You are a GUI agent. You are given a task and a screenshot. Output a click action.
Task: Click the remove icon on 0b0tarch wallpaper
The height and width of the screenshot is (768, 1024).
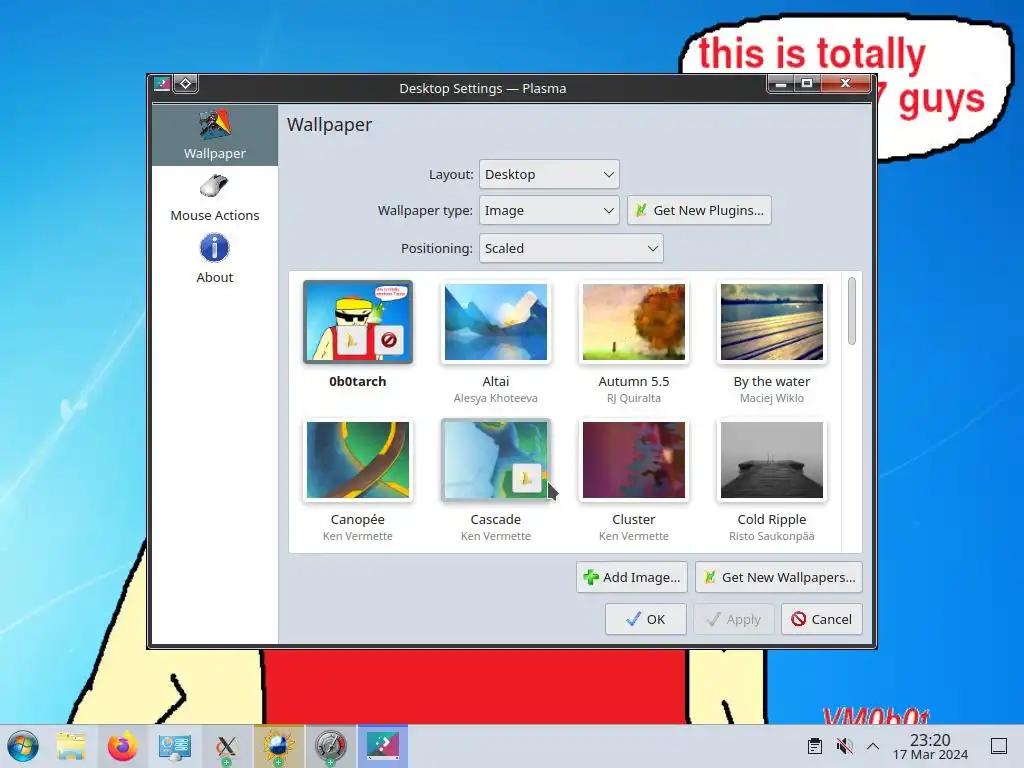(389, 340)
